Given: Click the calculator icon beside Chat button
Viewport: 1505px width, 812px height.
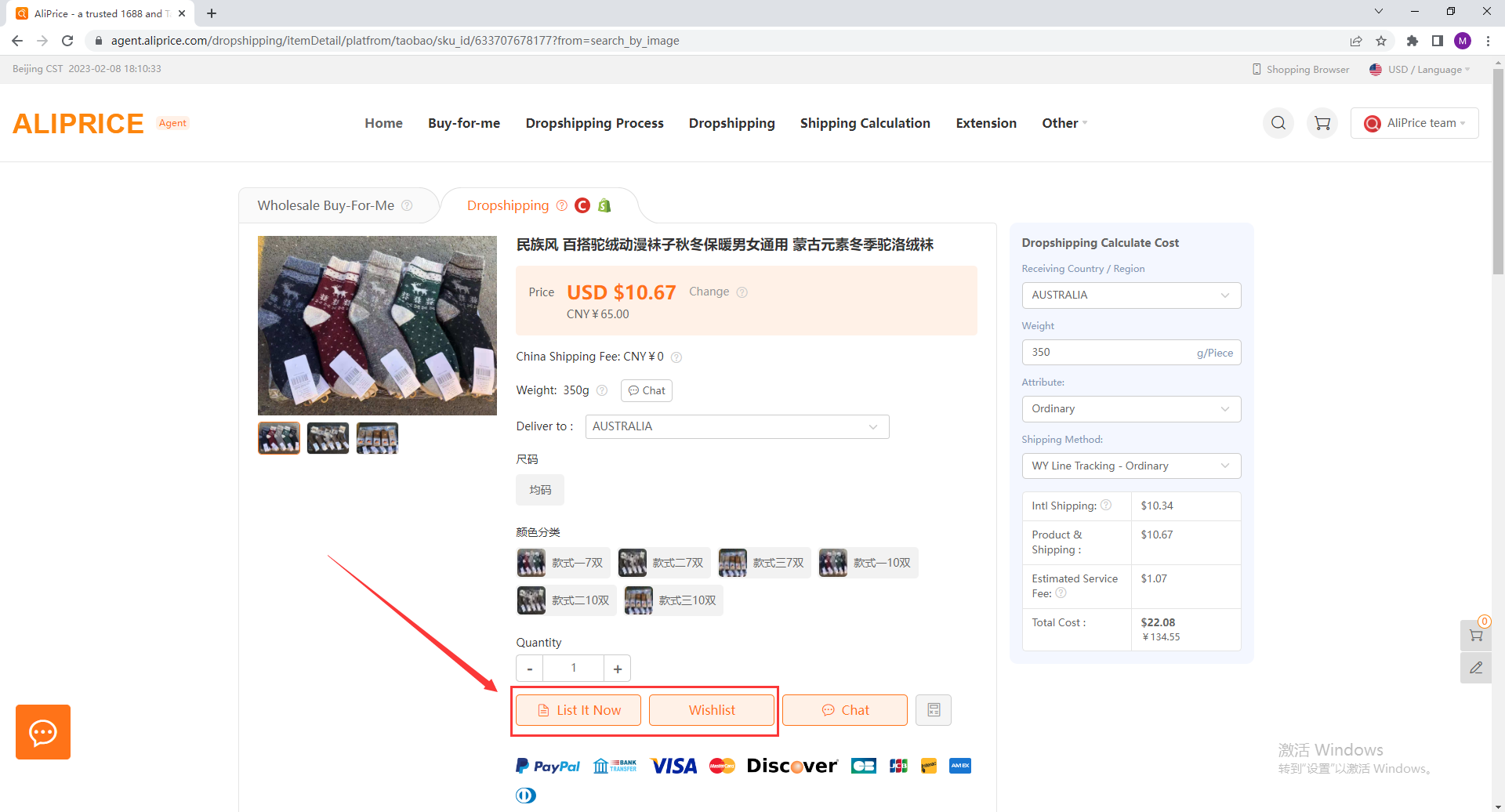Looking at the screenshot, I should (934, 710).
